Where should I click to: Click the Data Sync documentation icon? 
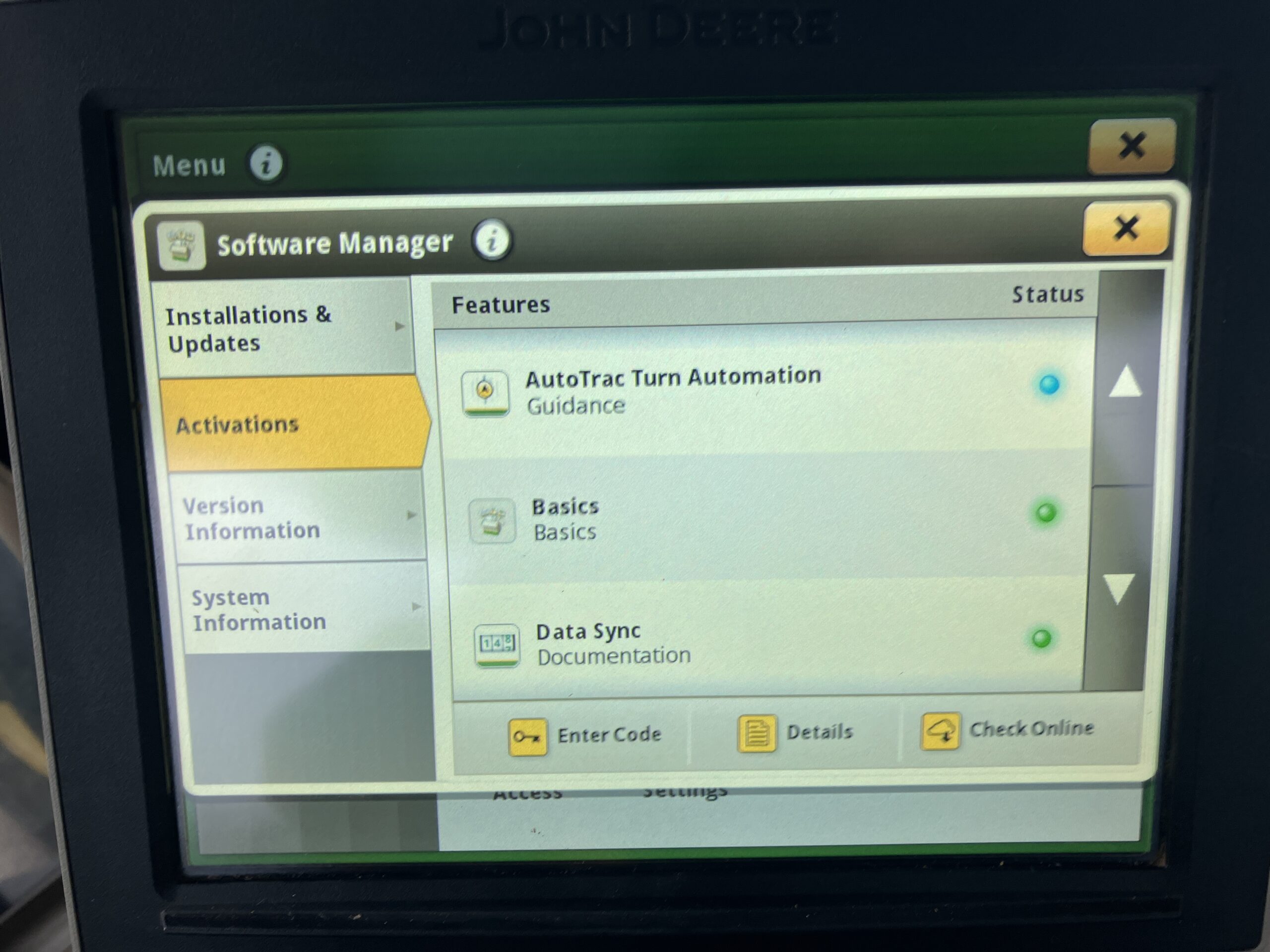click(497, 645)
